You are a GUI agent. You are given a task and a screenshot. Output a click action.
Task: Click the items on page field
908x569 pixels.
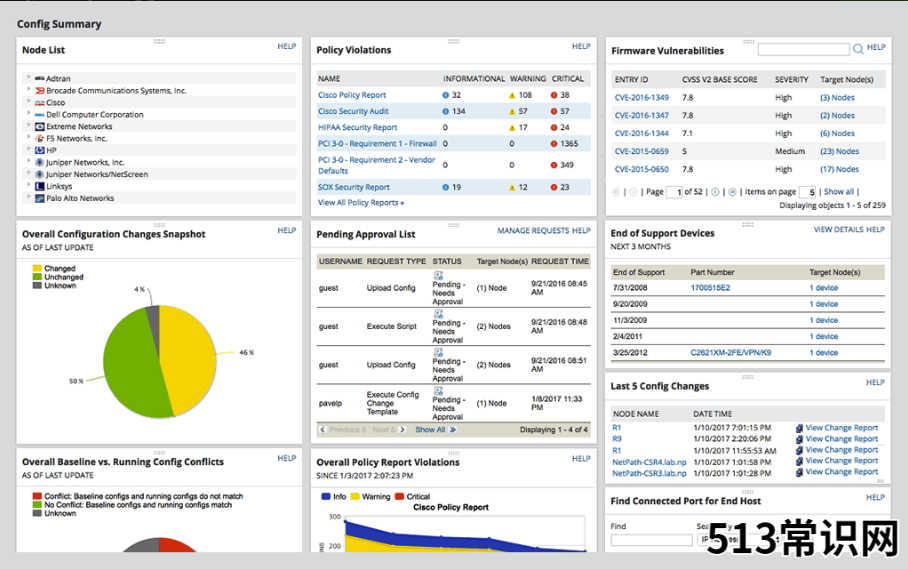pyautogui.click(x=807, y=192)
